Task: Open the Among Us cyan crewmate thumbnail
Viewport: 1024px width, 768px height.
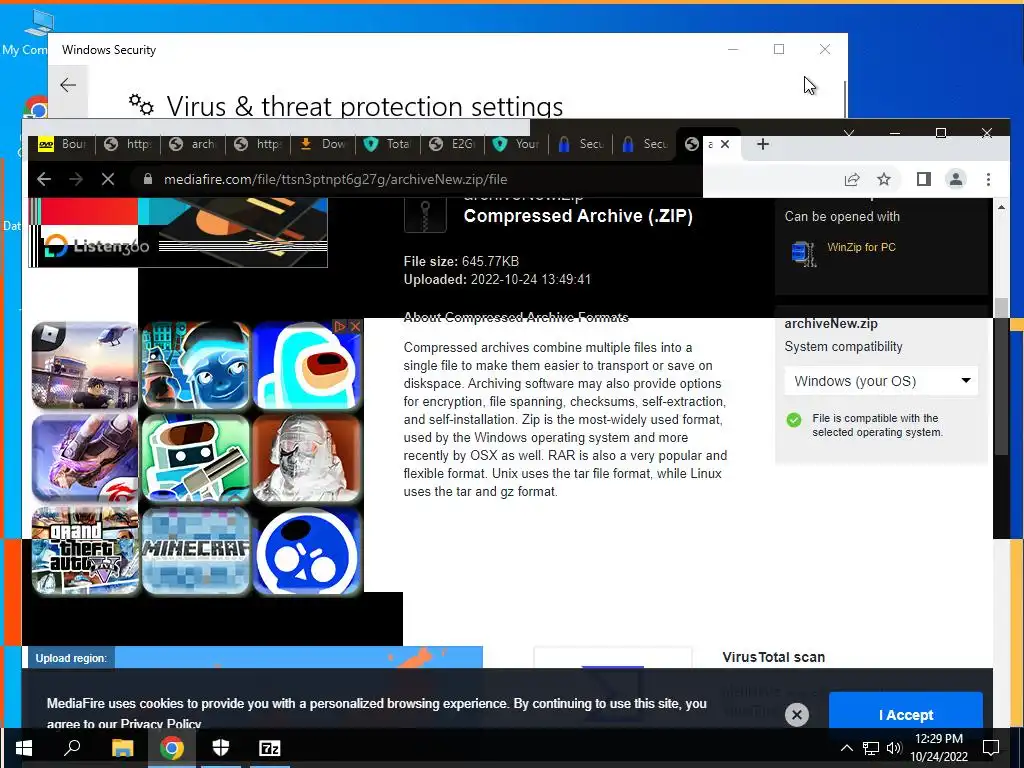Action: point(307,365)
